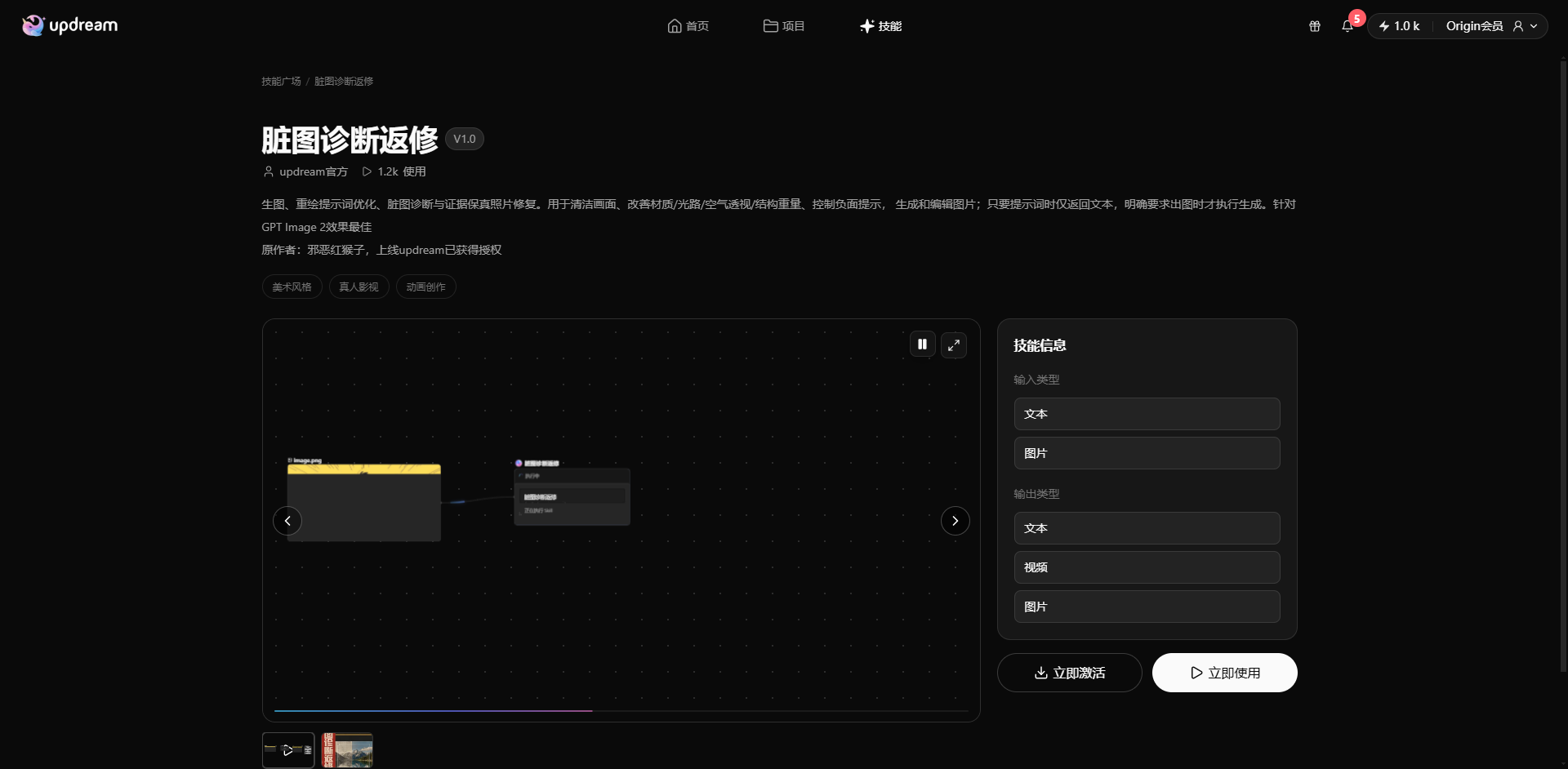
Task: Click the skill node in canvas
Action: click(572, 493)
